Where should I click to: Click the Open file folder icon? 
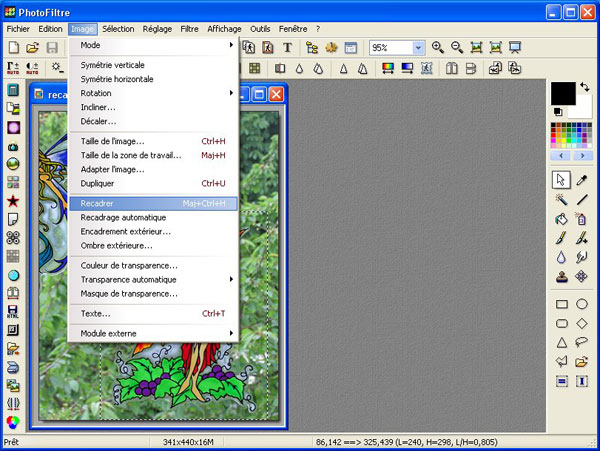pyautogui.click(x=33, y=47)
